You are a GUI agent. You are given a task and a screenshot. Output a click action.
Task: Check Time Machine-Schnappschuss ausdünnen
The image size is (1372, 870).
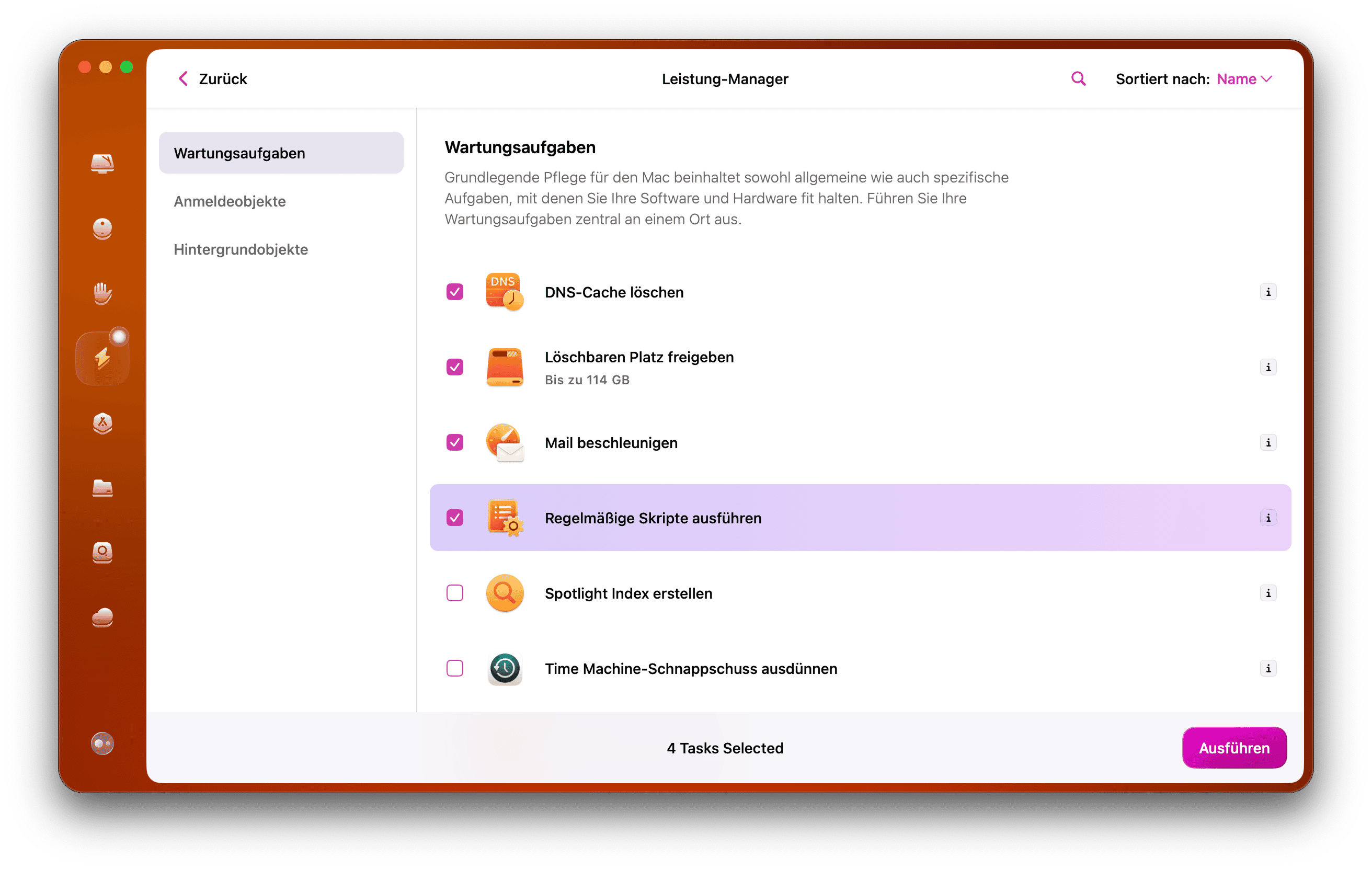454,668
